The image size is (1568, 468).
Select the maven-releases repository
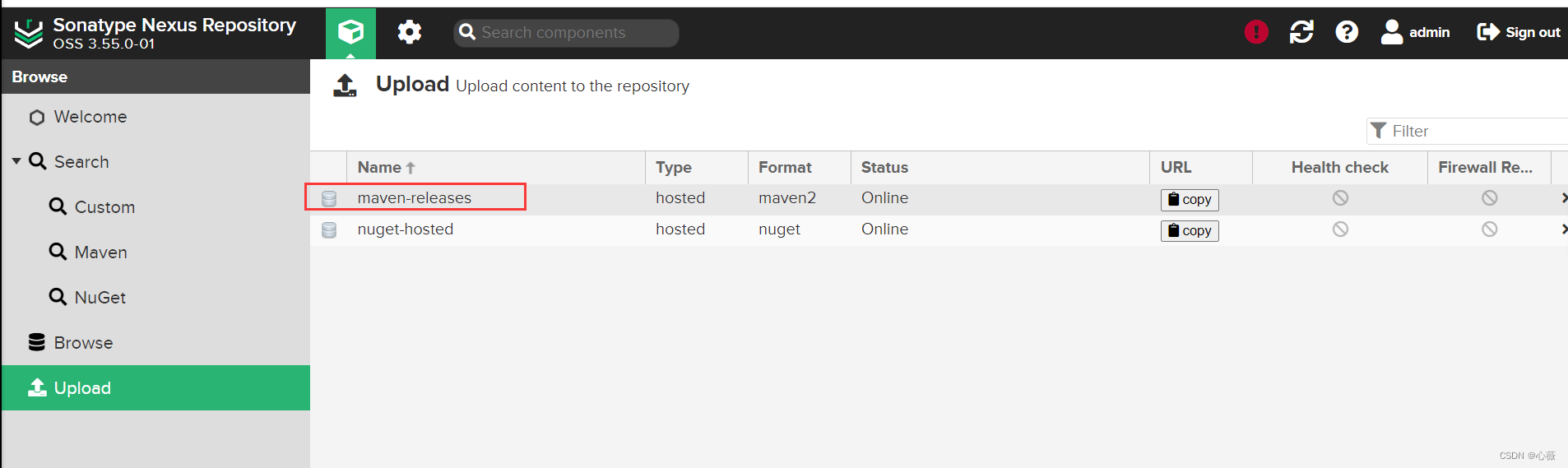click(x=415, y=198)
